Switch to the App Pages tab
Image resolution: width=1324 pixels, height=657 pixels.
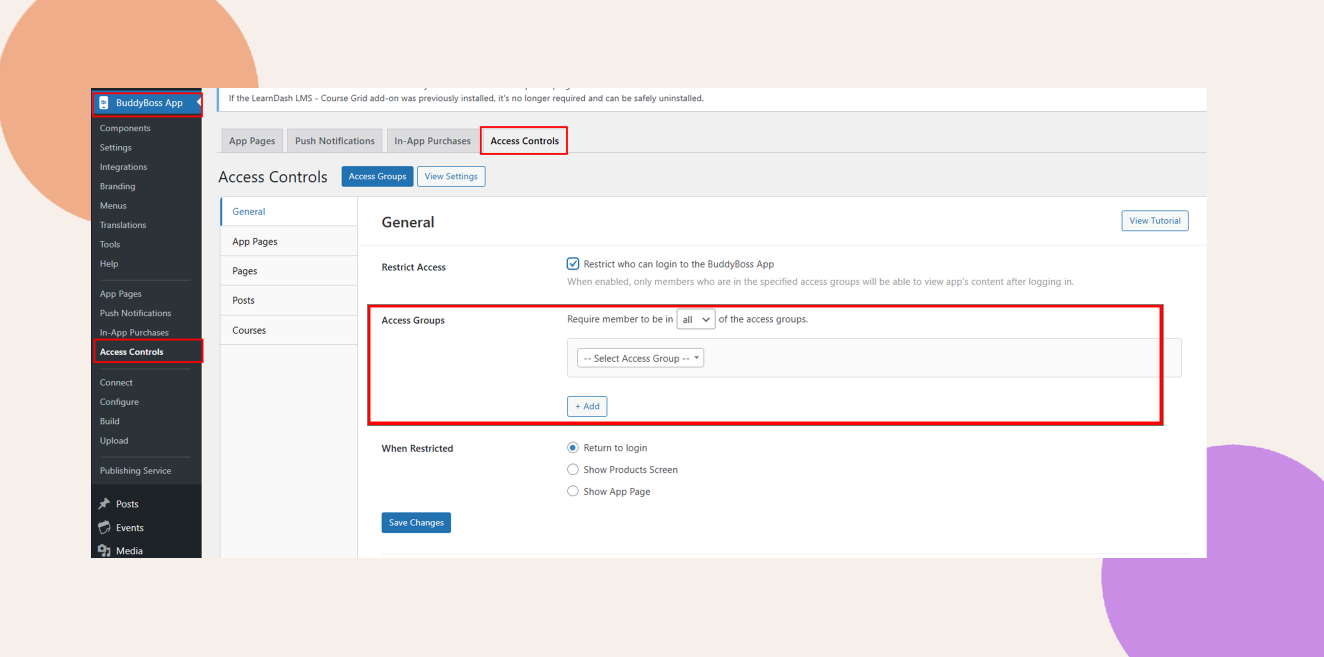point(252,141)
